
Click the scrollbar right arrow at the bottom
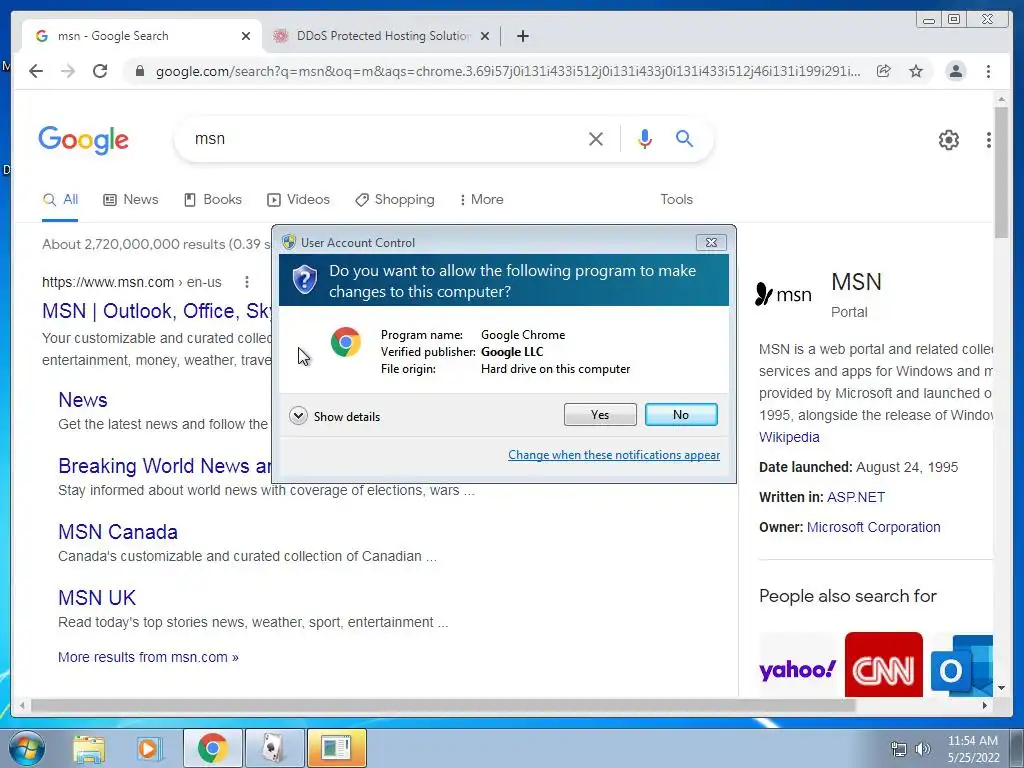coord(985,706)
